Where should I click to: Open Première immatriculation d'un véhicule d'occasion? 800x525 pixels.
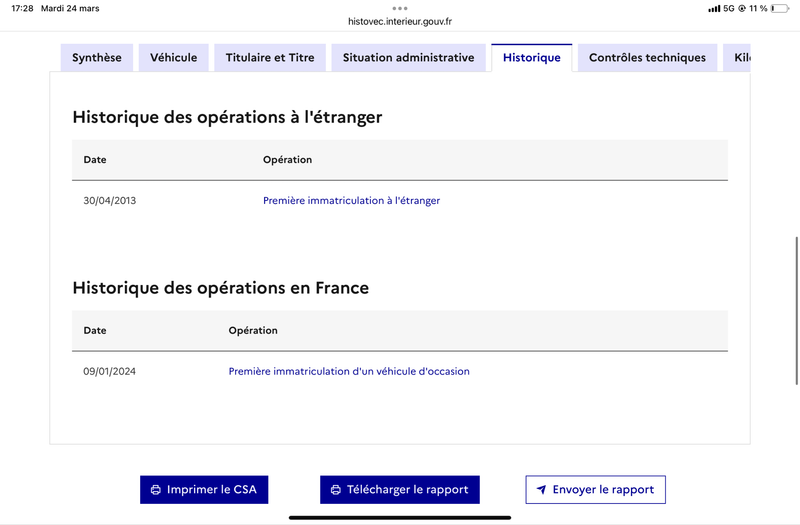tap(349, 372)
